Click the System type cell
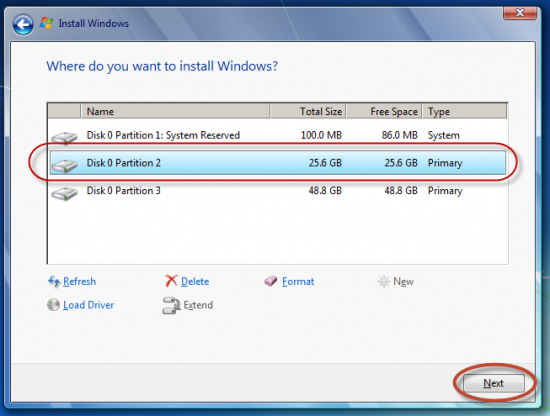This screenshot has width=550, height=416. [443, 135]
